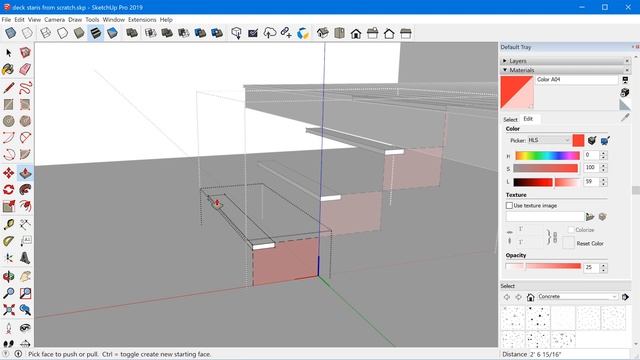This screenshot has height=360, width=640.
Task: Enable Shaded With Textures style
Action: pos(96,33)
